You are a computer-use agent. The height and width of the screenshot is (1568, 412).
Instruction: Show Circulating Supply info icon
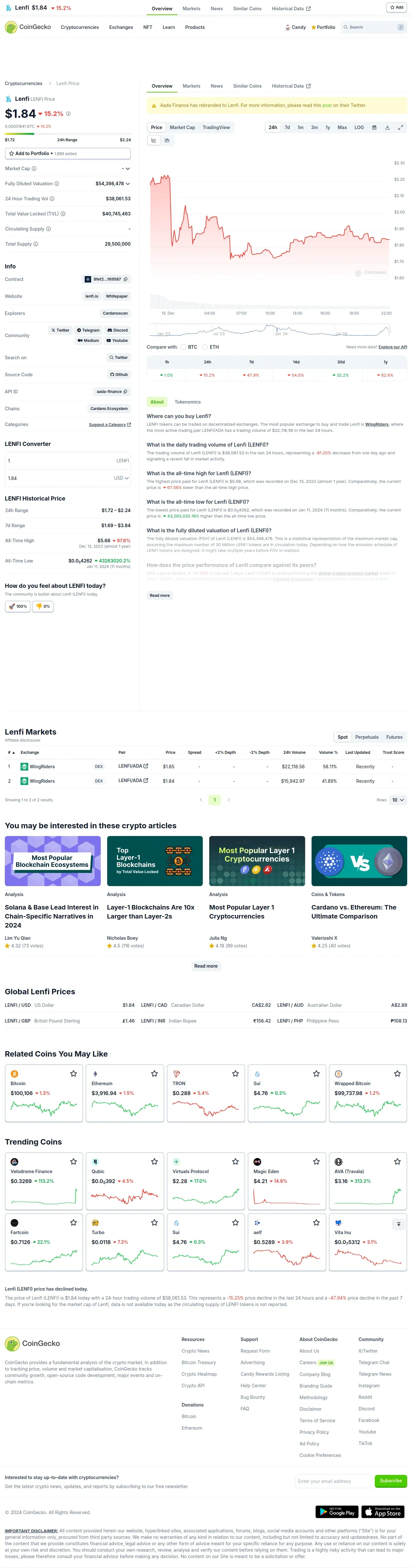(x=49, y=229)
